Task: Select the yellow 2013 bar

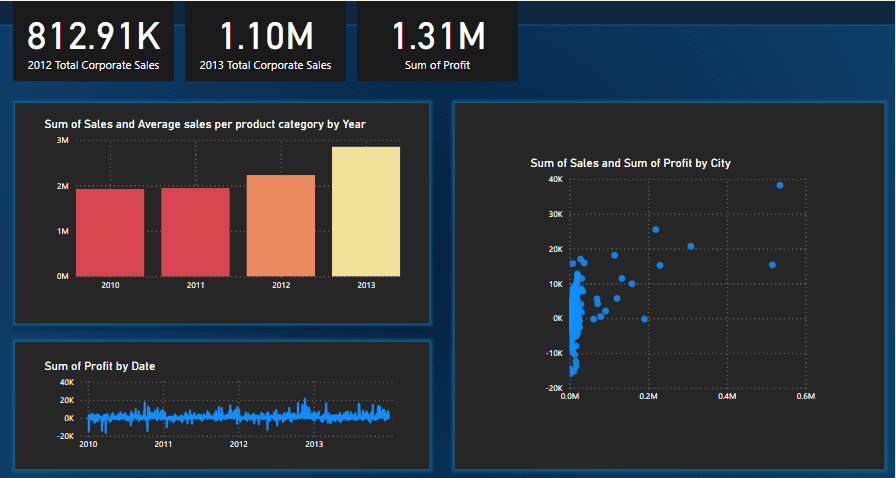Action: click(366, 212)
